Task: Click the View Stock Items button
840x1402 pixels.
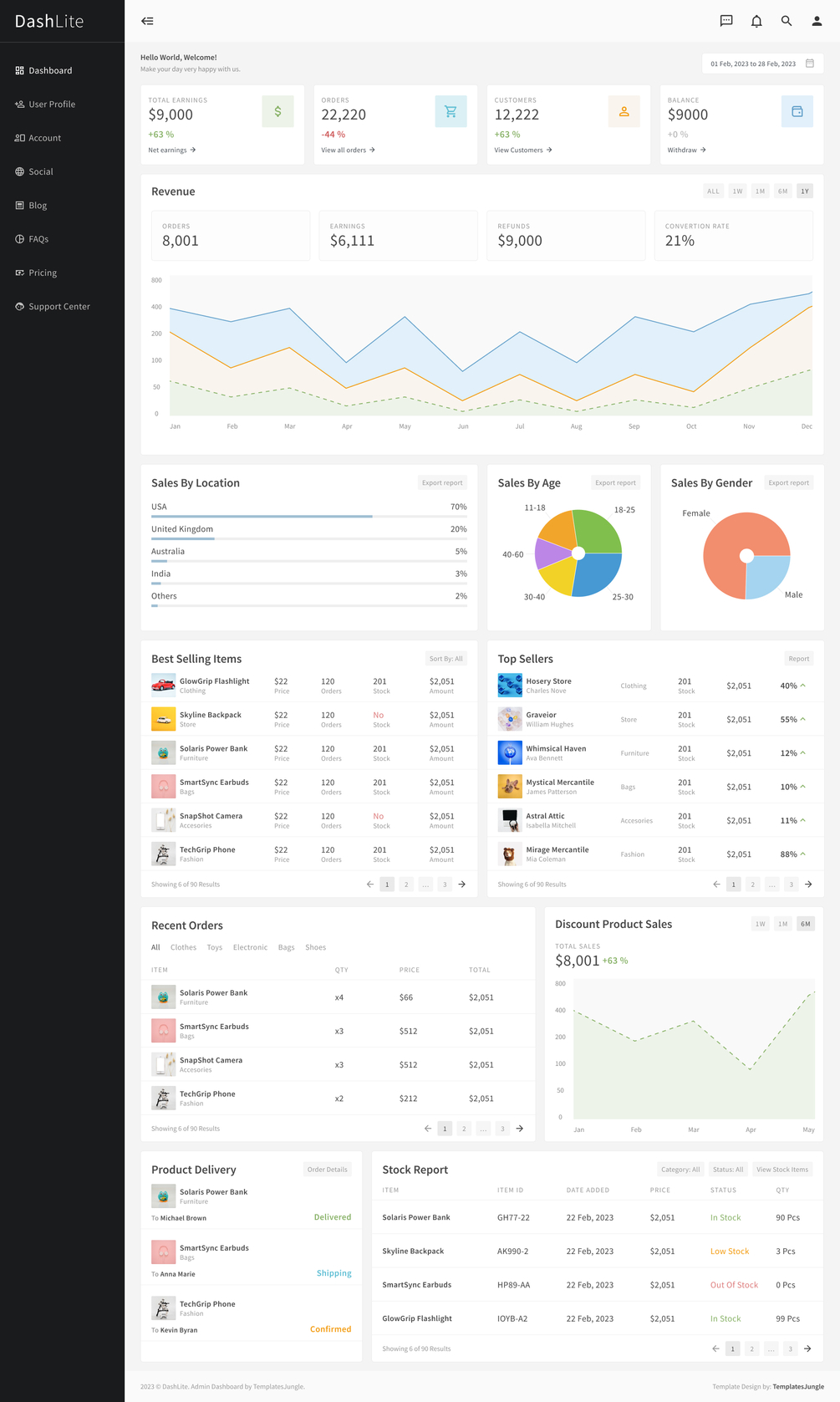Action: coord(782,1170)
